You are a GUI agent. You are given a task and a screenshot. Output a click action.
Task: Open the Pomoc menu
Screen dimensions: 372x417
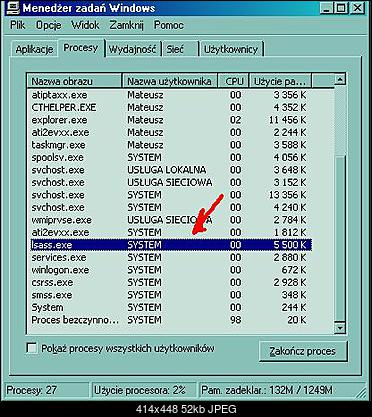pos(169,25)
